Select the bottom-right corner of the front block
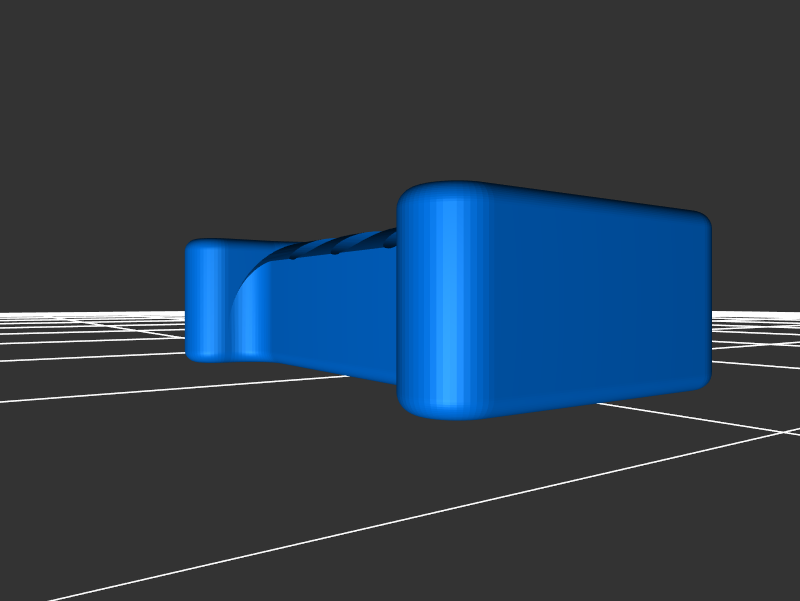Image resolution: width=800 pixels, height=601 pixels. coord(700,380)
